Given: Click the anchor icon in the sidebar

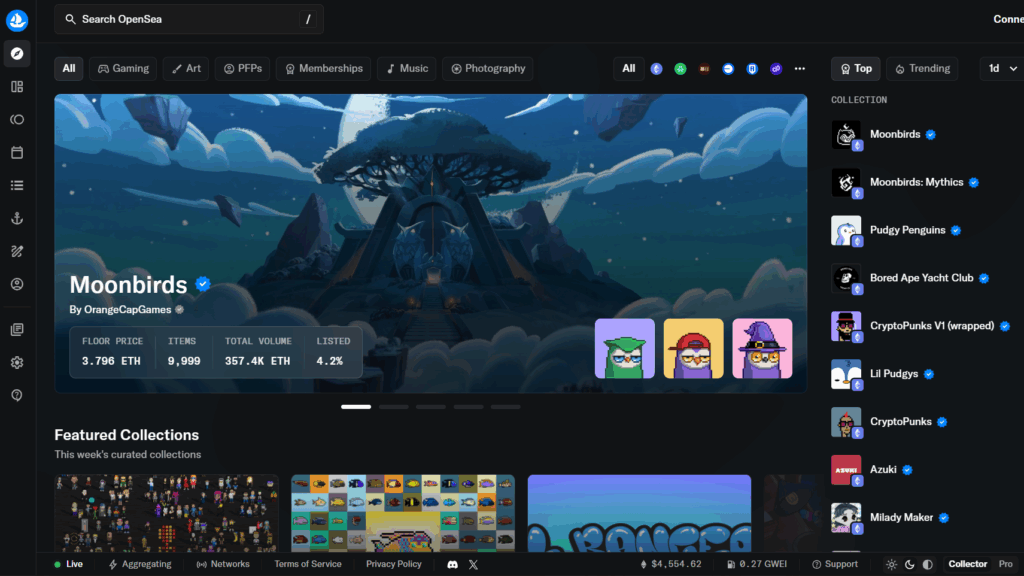Looking at the screenshot, I should (x=17, y=218).
